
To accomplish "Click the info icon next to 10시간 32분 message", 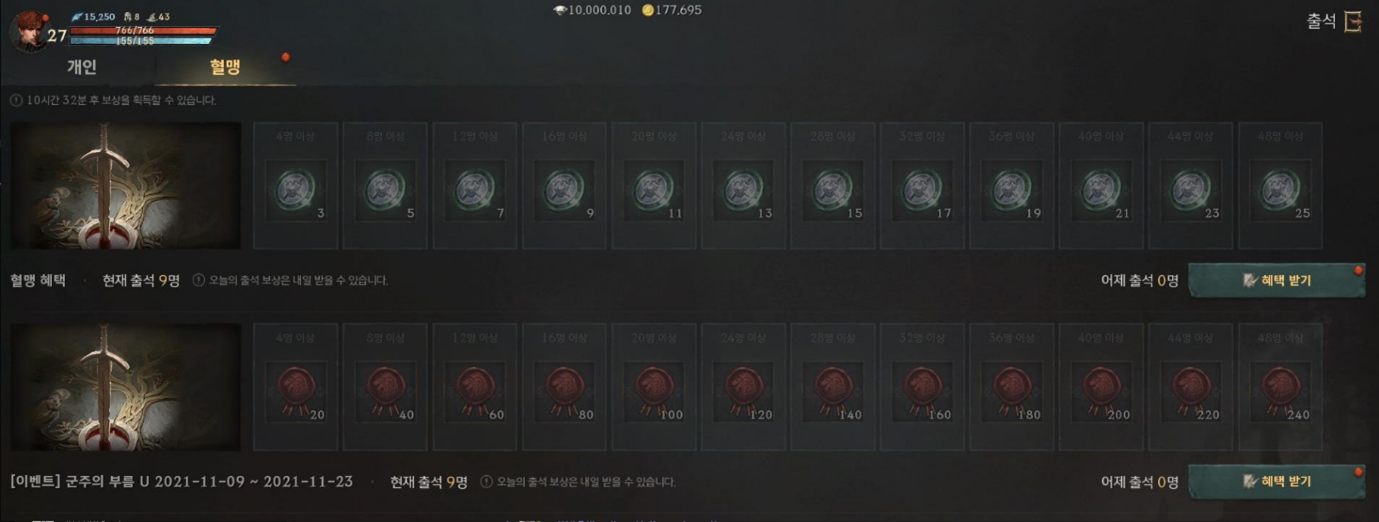I will [16, 100].
